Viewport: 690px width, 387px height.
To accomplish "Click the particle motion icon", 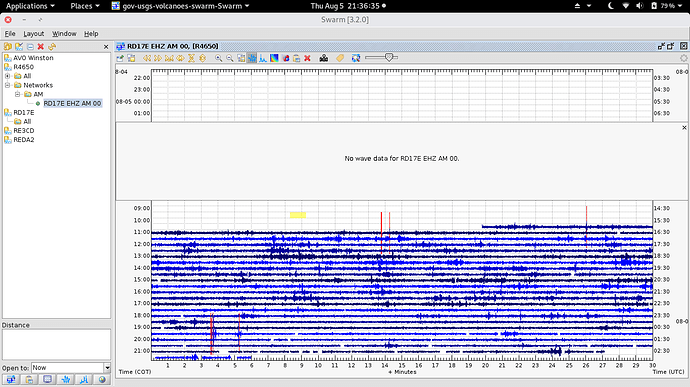I will point(286,58).
